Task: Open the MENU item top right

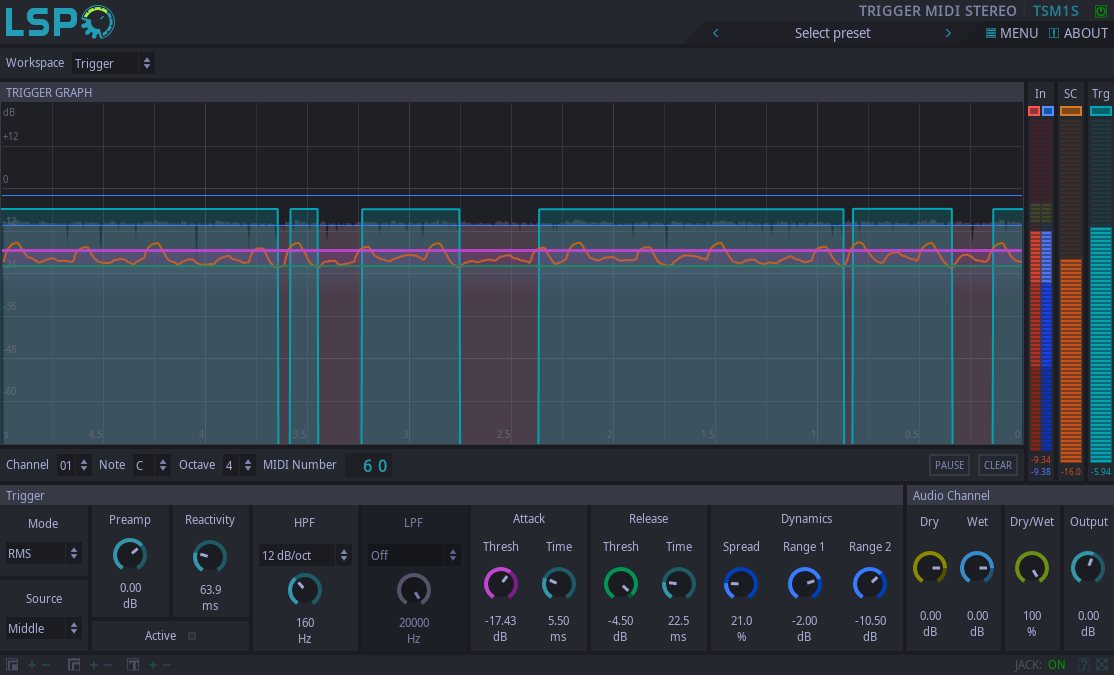Action: tap(1011, 33)
